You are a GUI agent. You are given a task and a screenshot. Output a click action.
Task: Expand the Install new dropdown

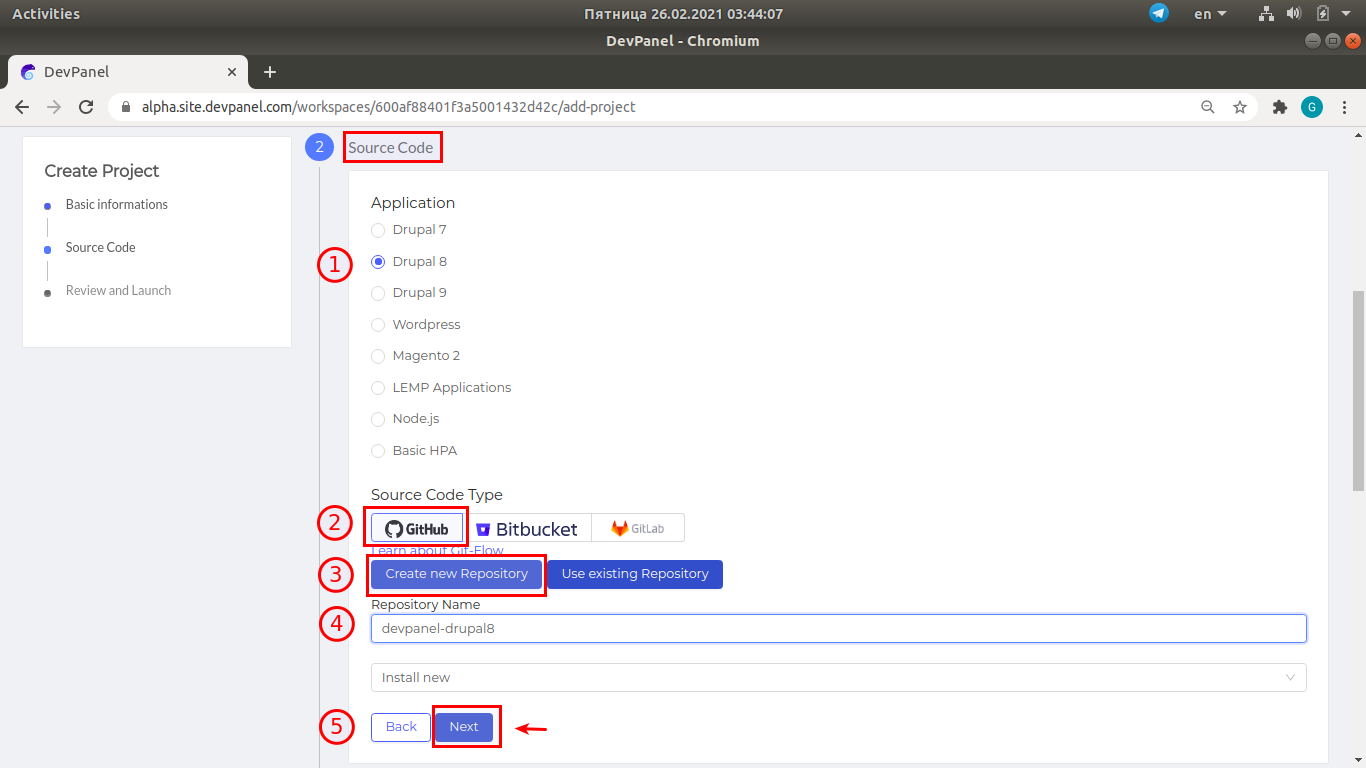[x=838, y=677]
